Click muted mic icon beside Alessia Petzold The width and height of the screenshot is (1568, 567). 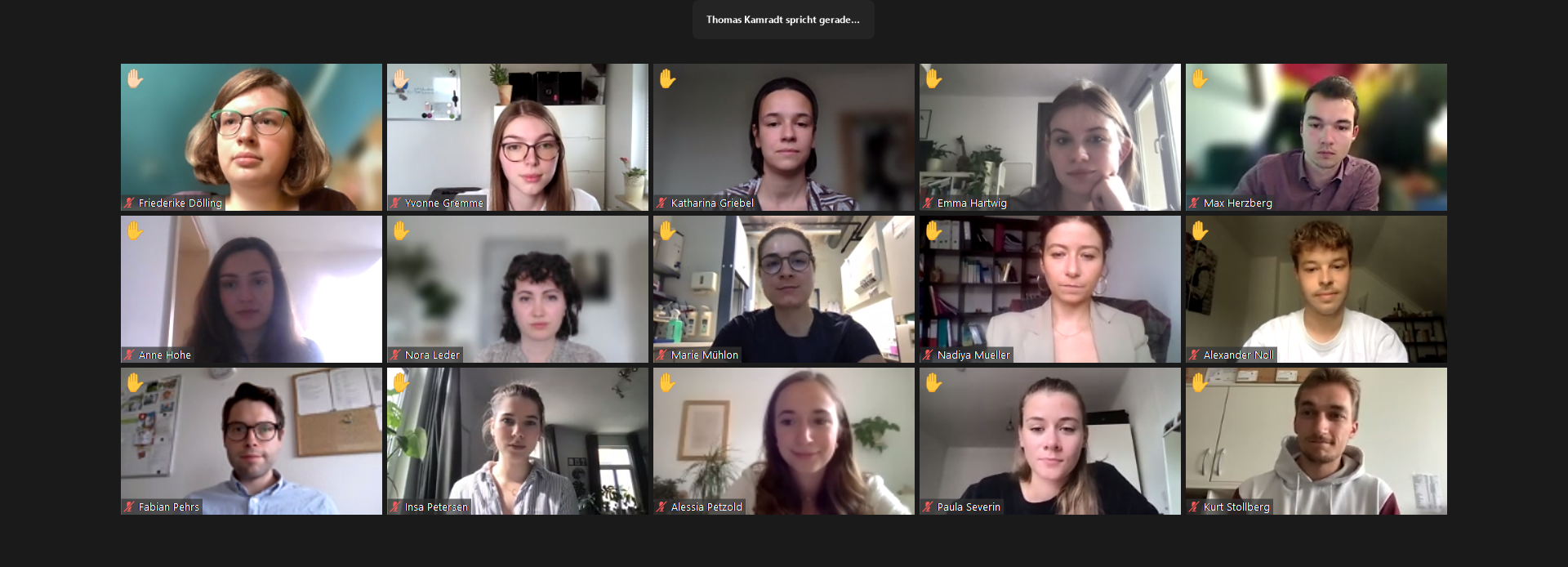pyautogui.click(x=661, y=507)
